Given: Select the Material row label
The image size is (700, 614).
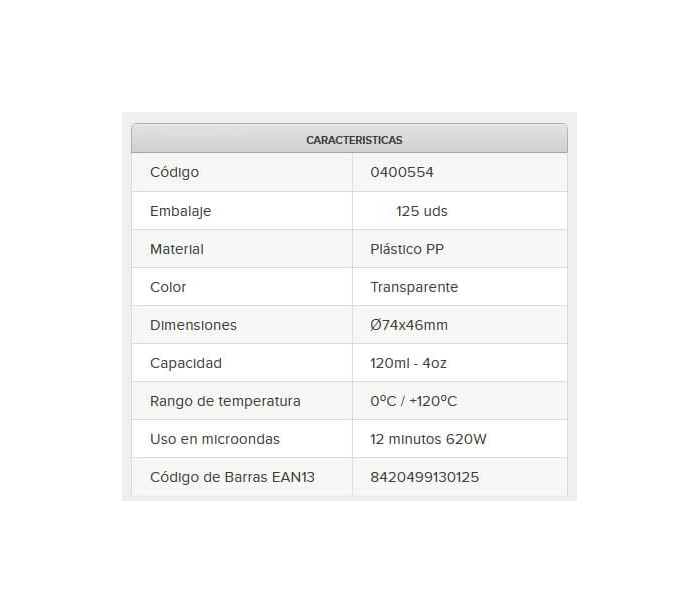Looking at the screenshot, I should [177, 249].
